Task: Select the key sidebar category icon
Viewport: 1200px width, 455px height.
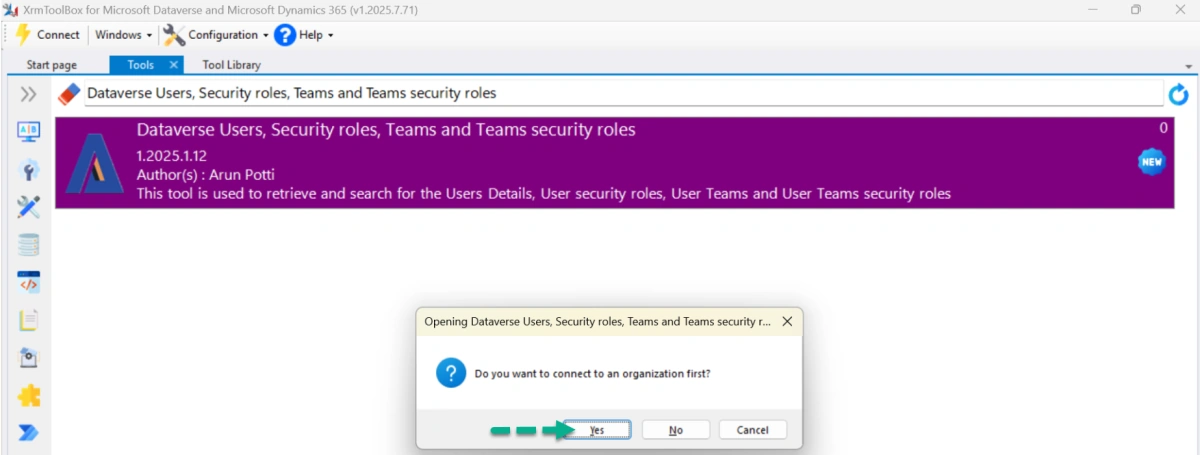Action: pyautogui.click(x=28, y=170)
